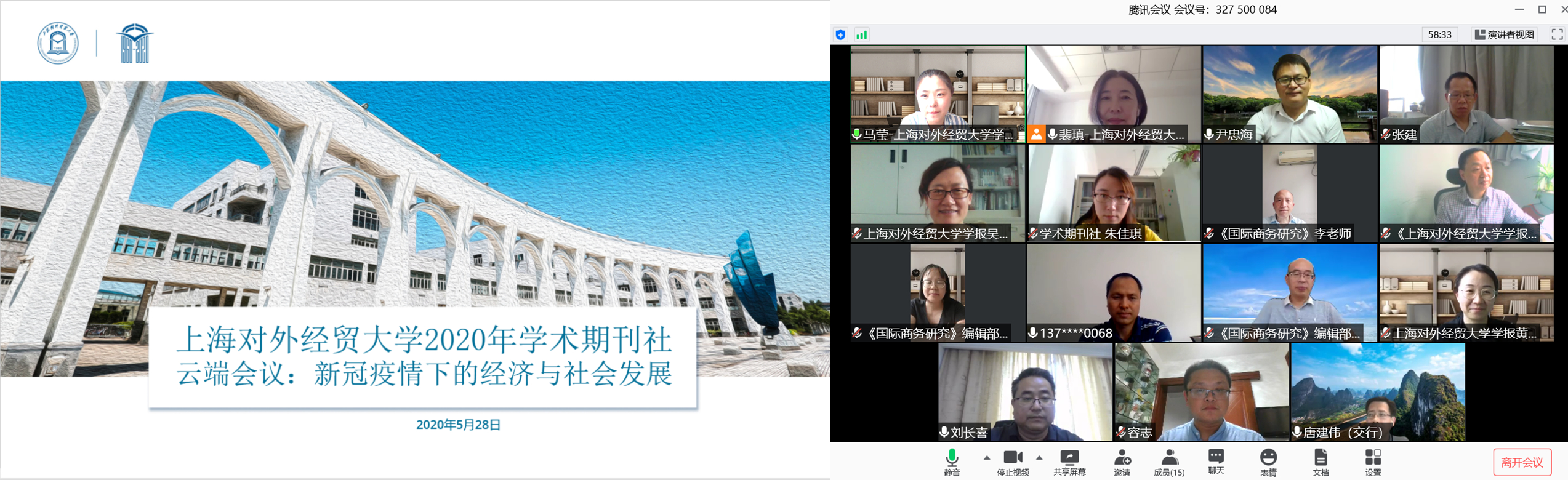
Task: Open the 表情 emoji reactions
Action: [x=1268, y=462]
